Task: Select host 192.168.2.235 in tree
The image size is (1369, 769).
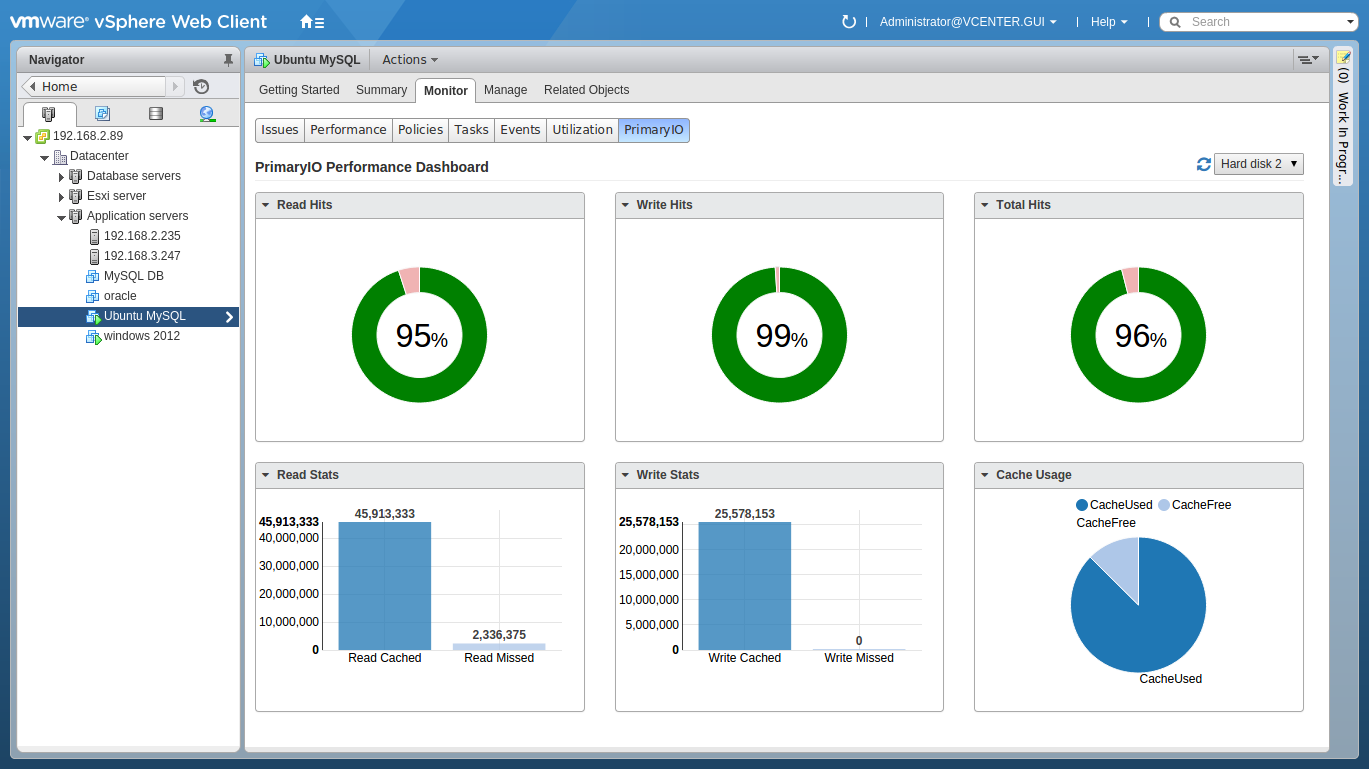Action: [142, 236]
